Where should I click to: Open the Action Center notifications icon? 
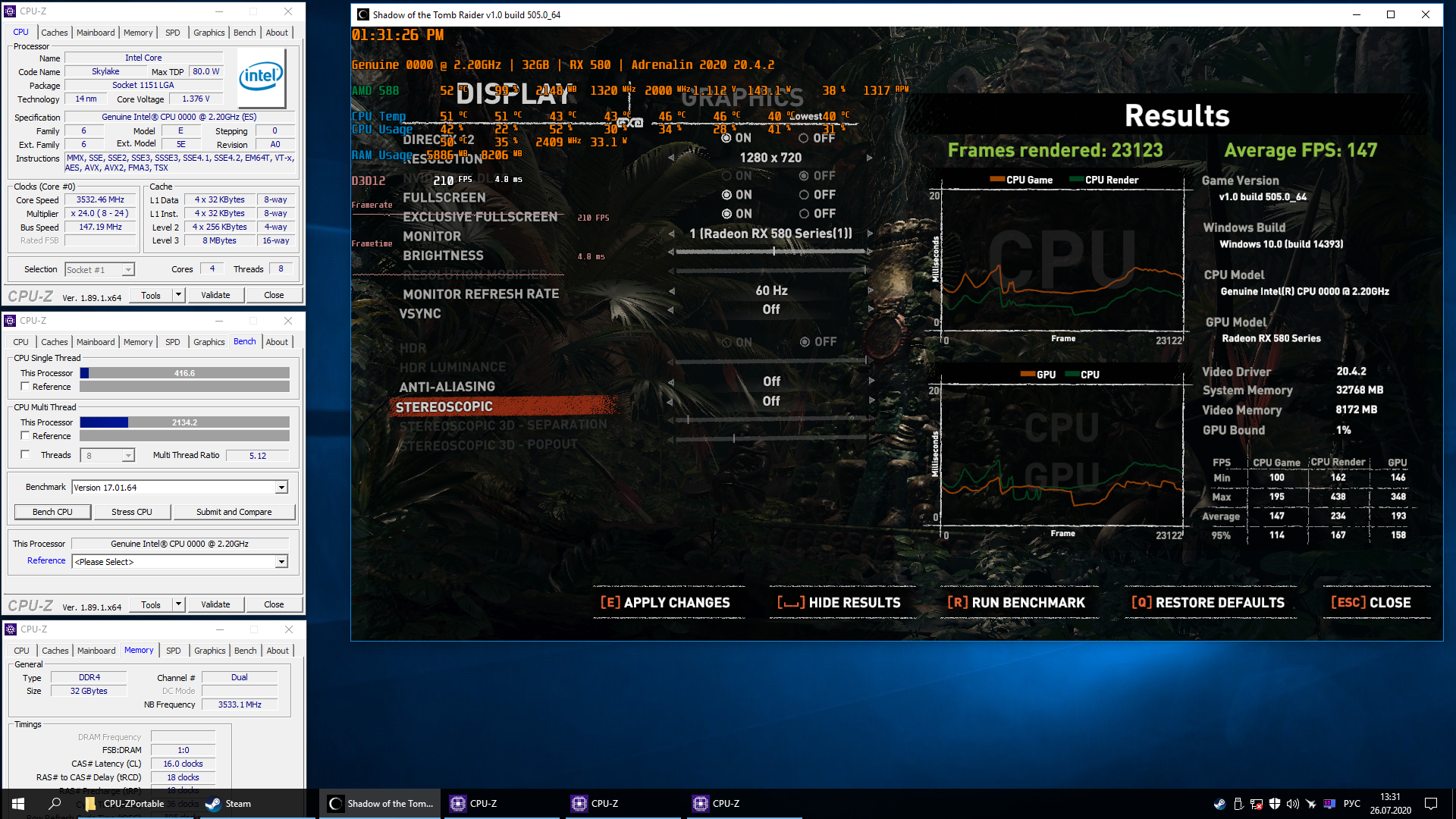[x=1431, y=804]
